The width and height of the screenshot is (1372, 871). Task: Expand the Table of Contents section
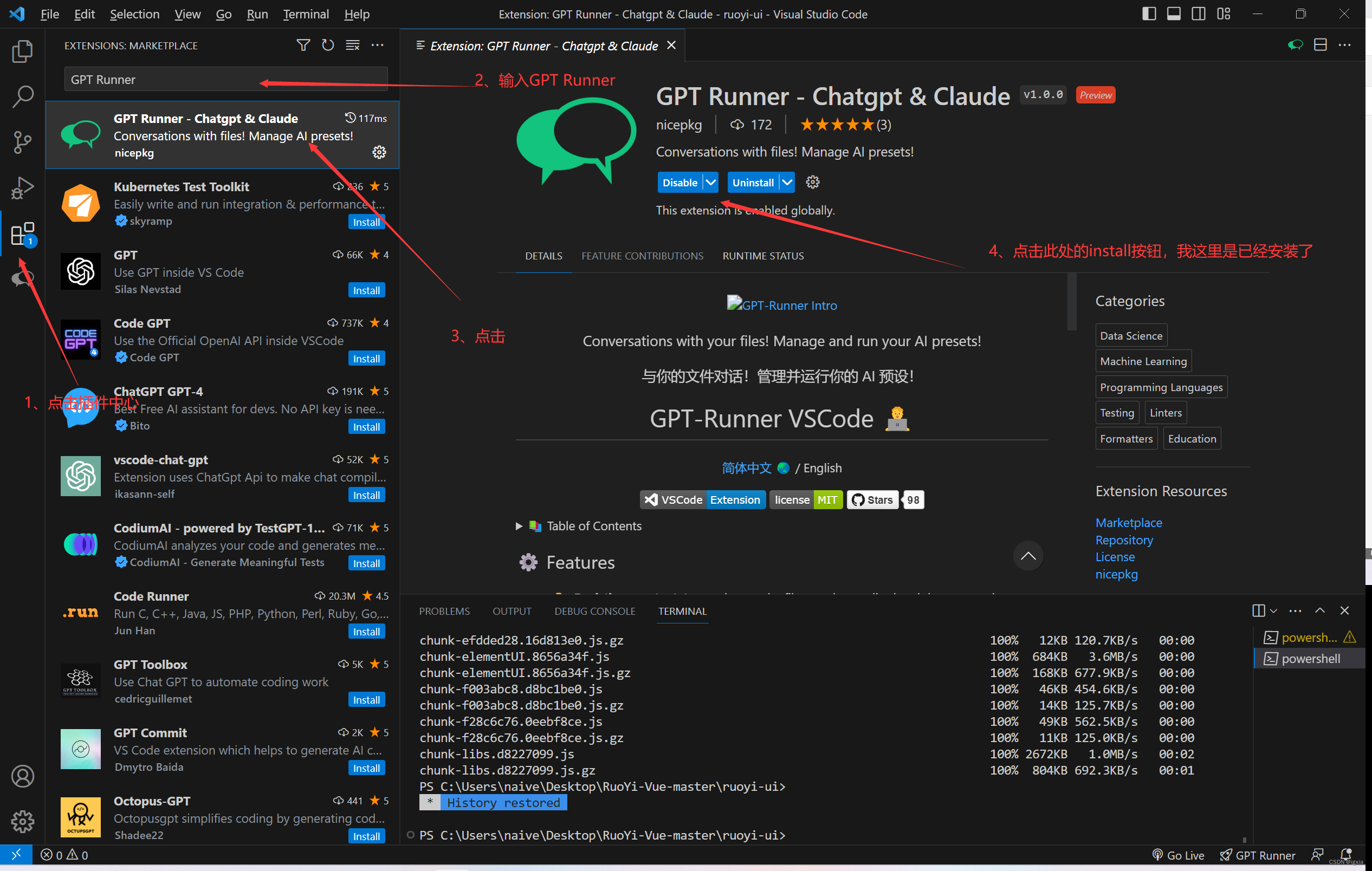coord(578,526)
